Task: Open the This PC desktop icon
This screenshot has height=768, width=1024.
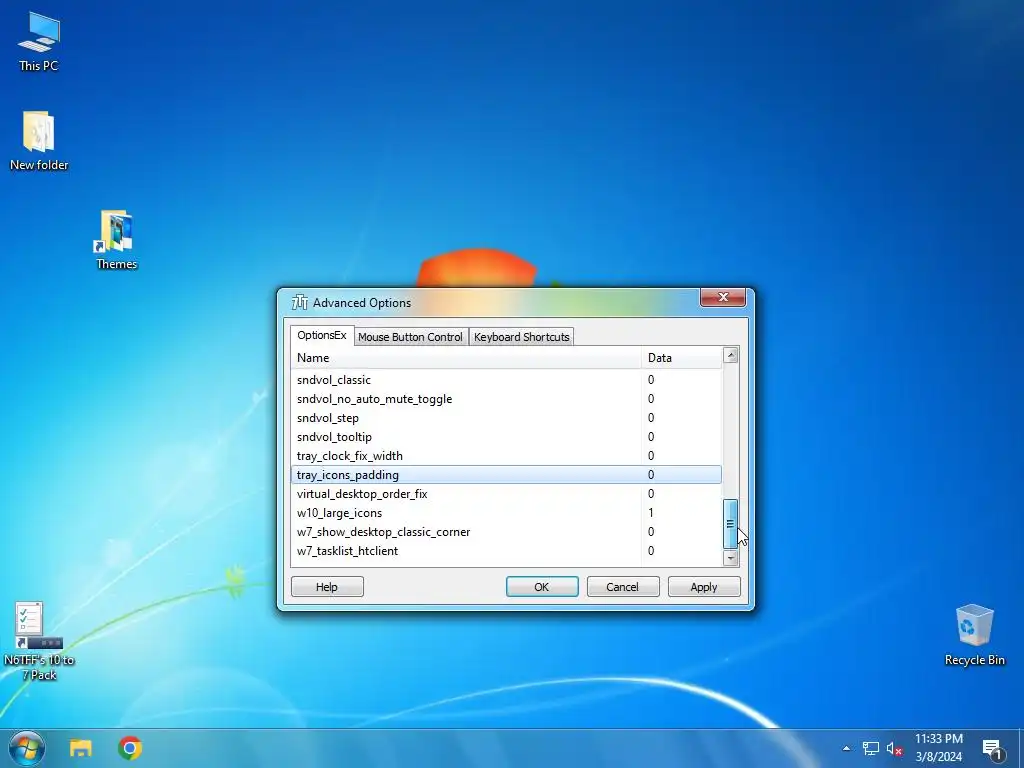Action: coord(39,40)
